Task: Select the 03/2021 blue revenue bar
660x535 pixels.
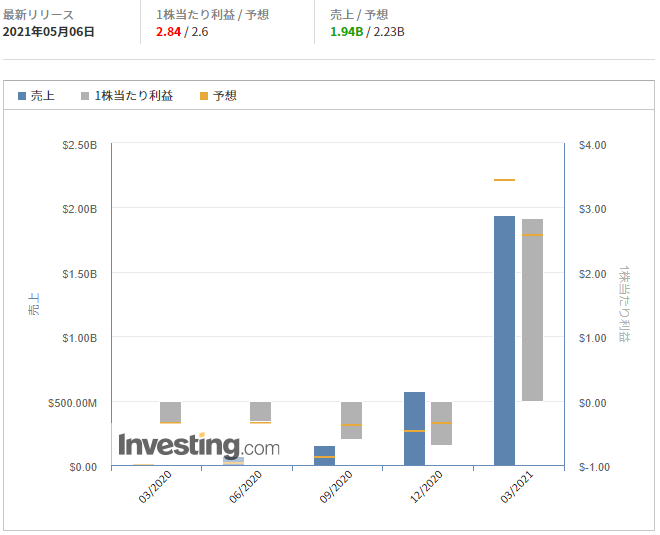Action: tap(504, 341)
